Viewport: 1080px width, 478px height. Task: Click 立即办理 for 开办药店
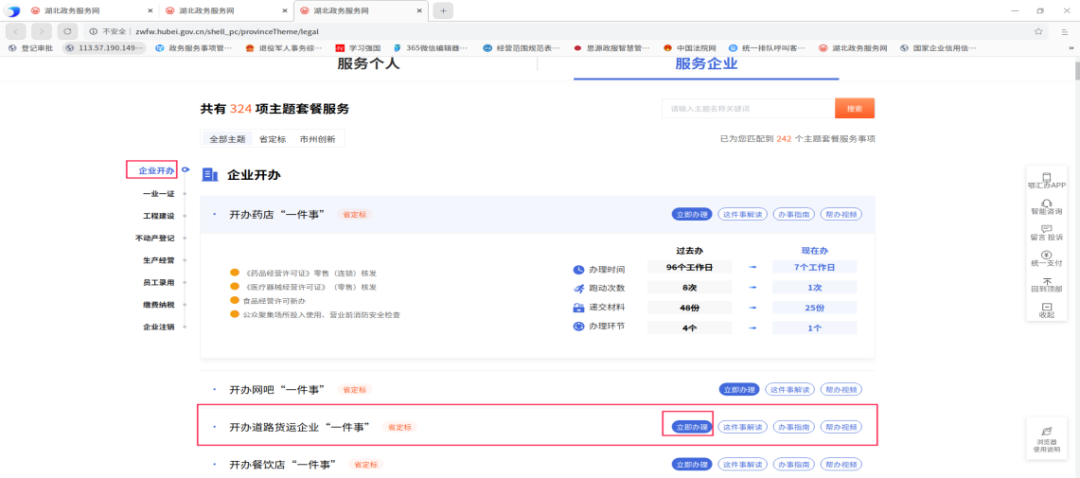(x=692, y=214)
